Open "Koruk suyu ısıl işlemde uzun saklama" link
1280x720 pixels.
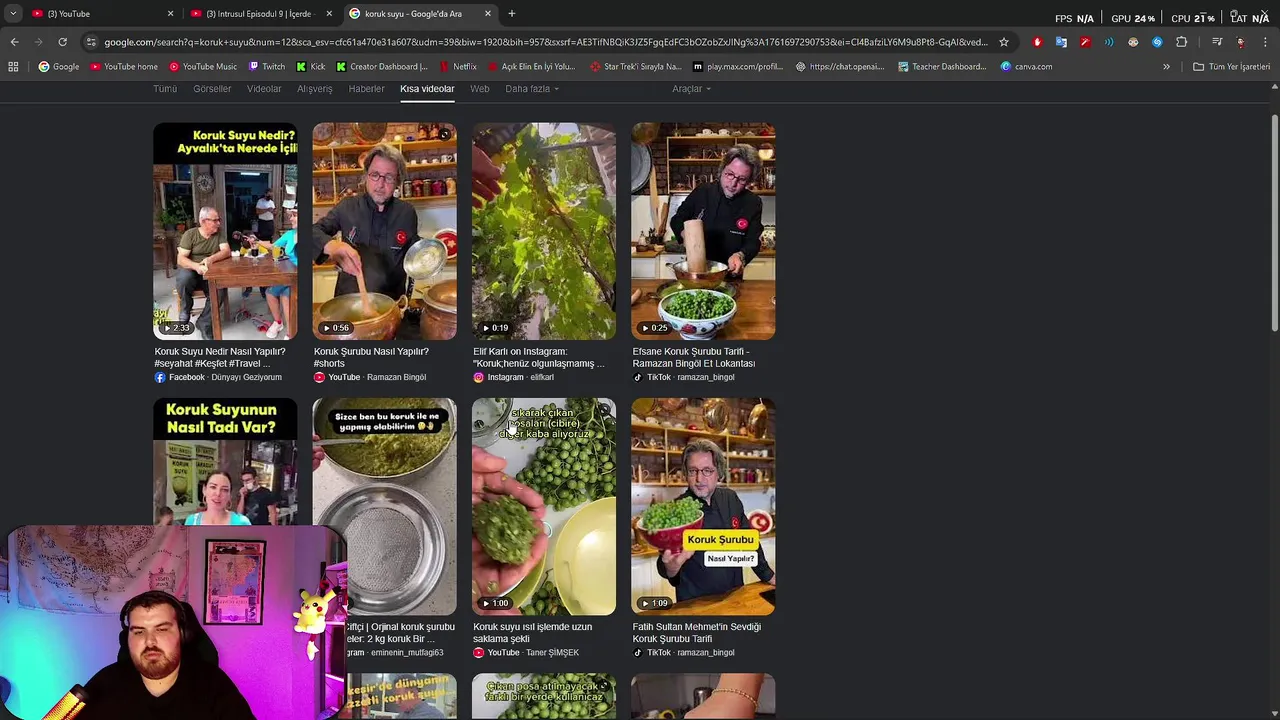point(532,632)
